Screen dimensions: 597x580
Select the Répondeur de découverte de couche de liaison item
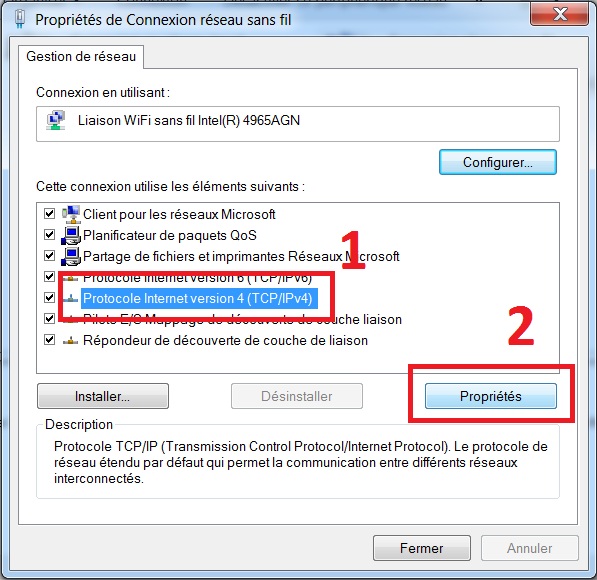click(x=225, y=340)
